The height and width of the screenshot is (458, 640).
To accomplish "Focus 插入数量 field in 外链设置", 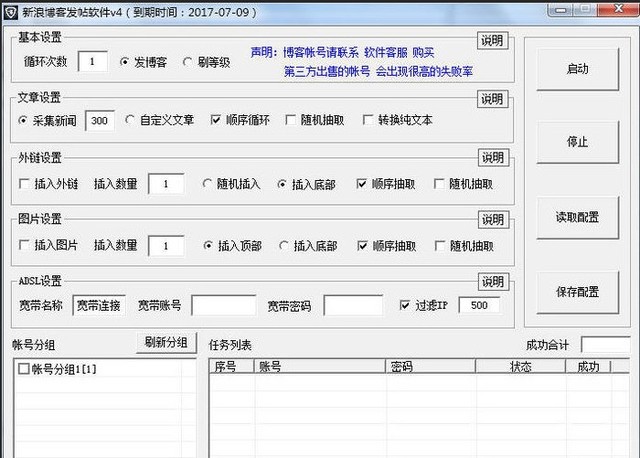I will 166,184.
